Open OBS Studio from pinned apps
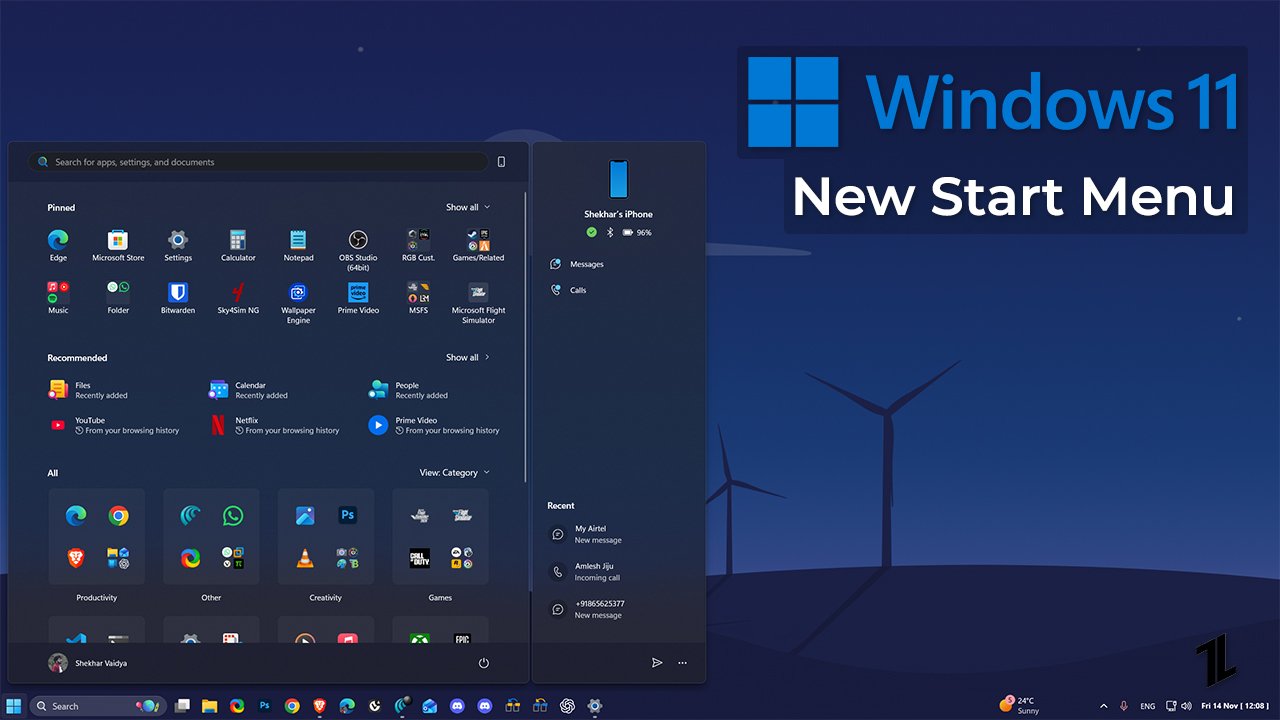Image resolution: width=1280 pixels, height=720 pixels. pos(358,240)
